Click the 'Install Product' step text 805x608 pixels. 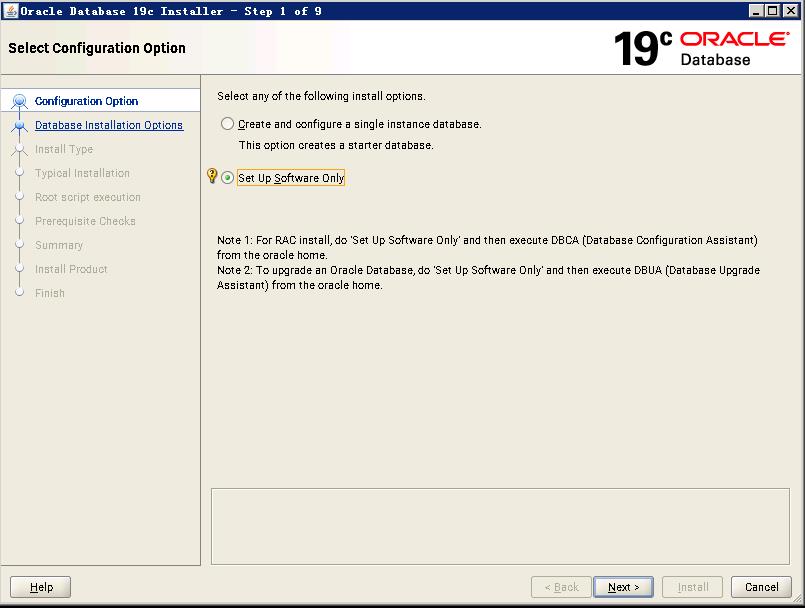[71, 269]
